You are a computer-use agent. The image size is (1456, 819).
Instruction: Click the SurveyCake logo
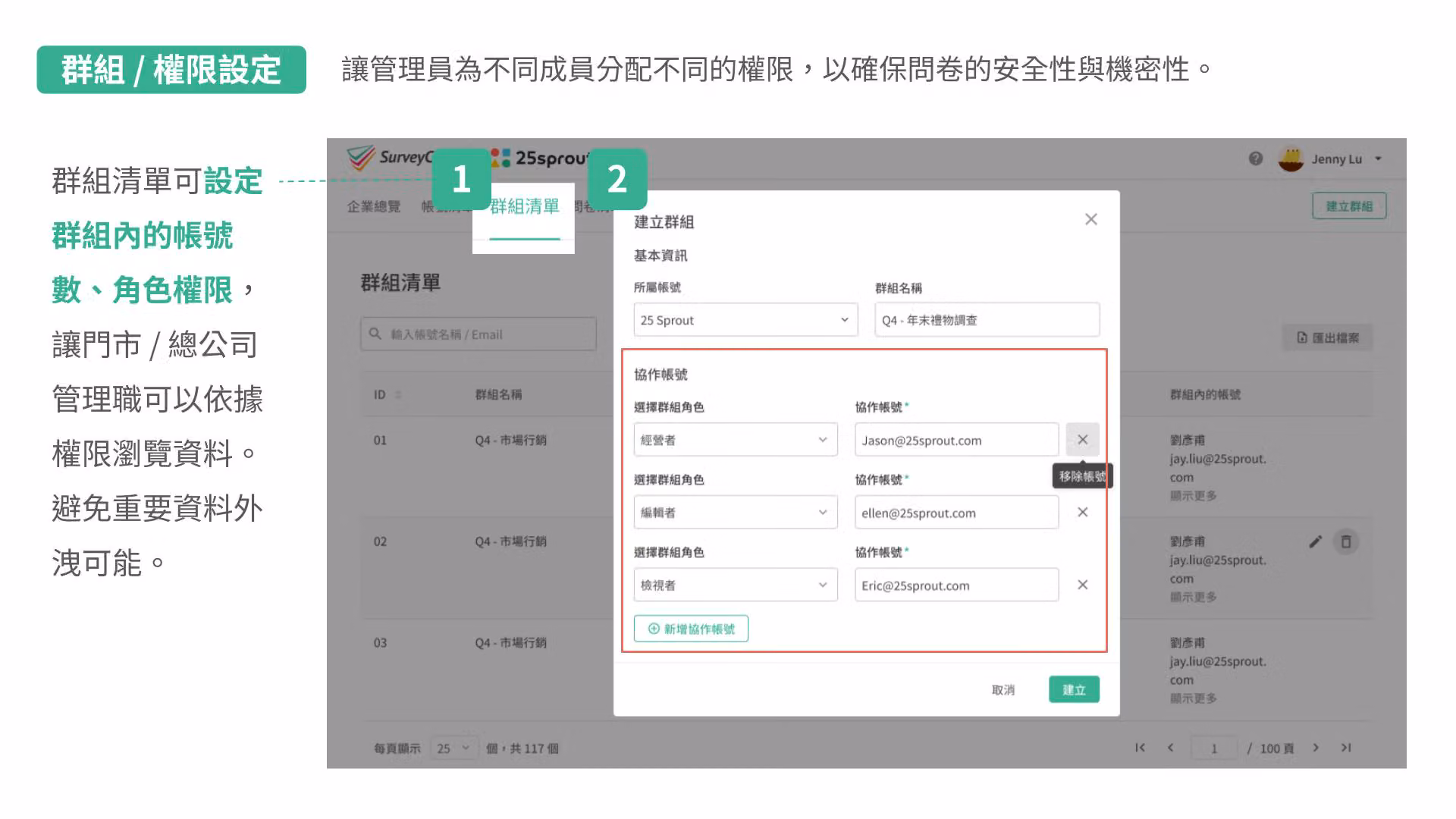tap(391, 158)
